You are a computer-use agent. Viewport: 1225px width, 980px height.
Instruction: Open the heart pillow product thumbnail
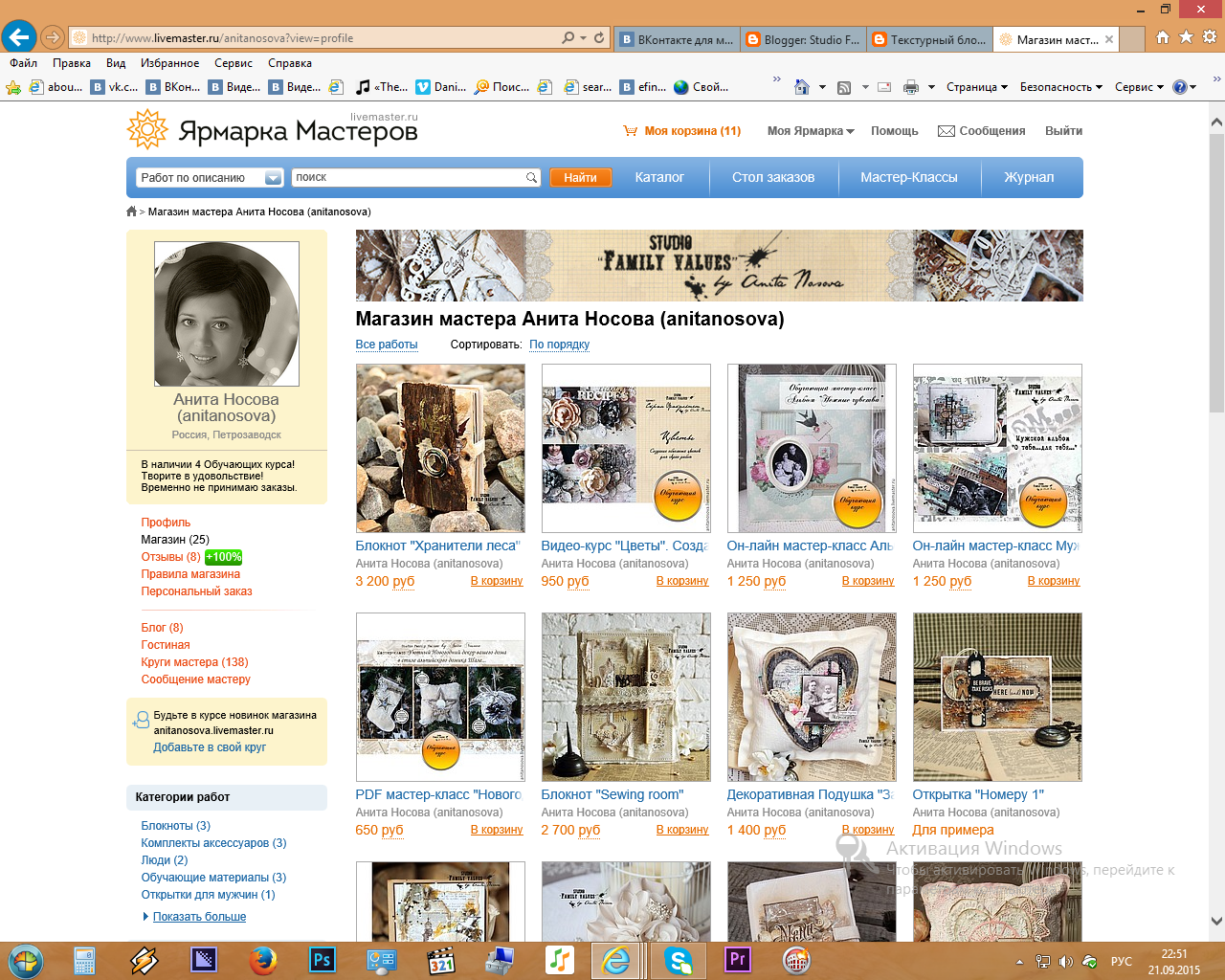click(x=812, y=697)
